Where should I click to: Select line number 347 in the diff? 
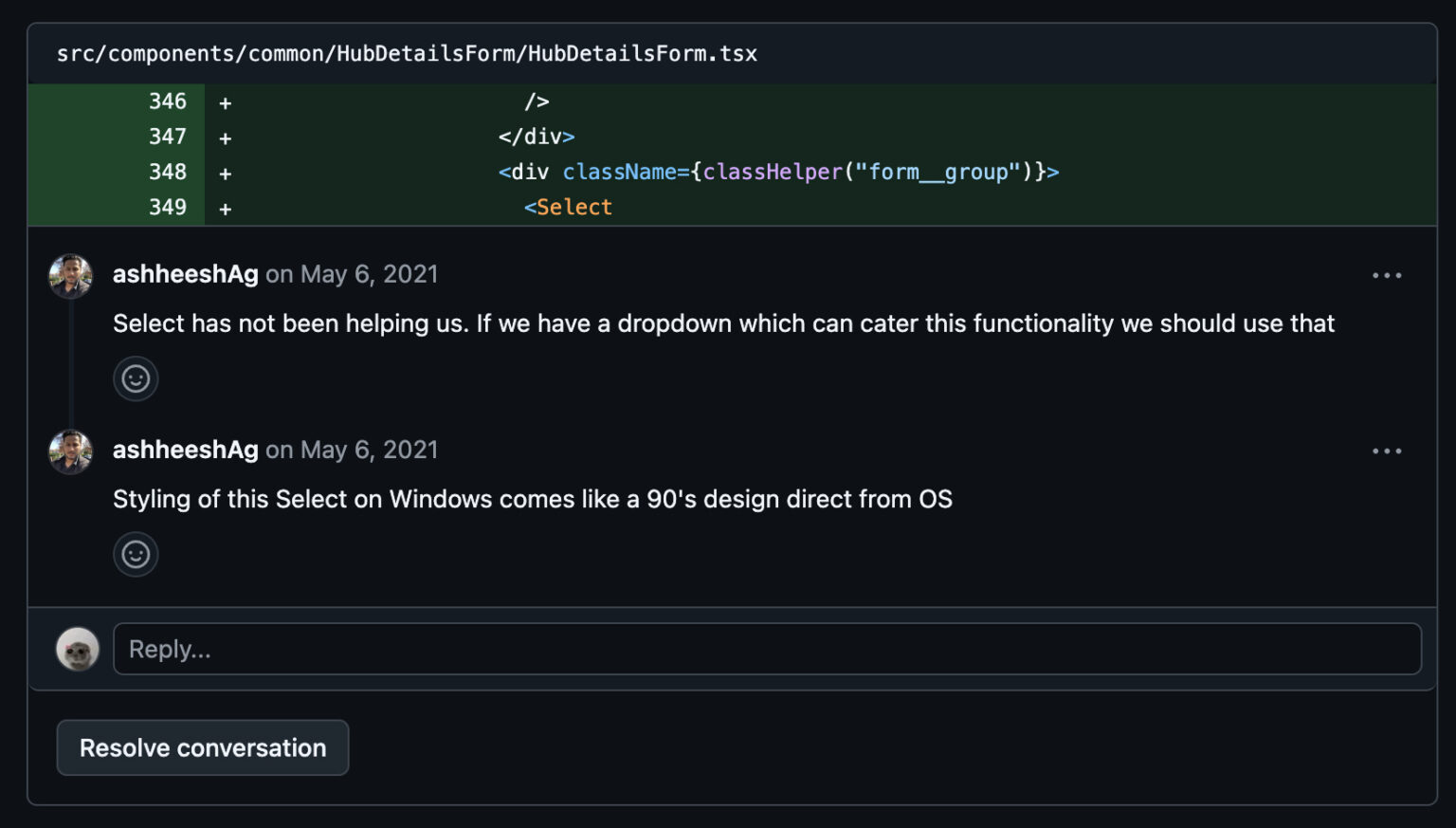click(x=168, y=137)
